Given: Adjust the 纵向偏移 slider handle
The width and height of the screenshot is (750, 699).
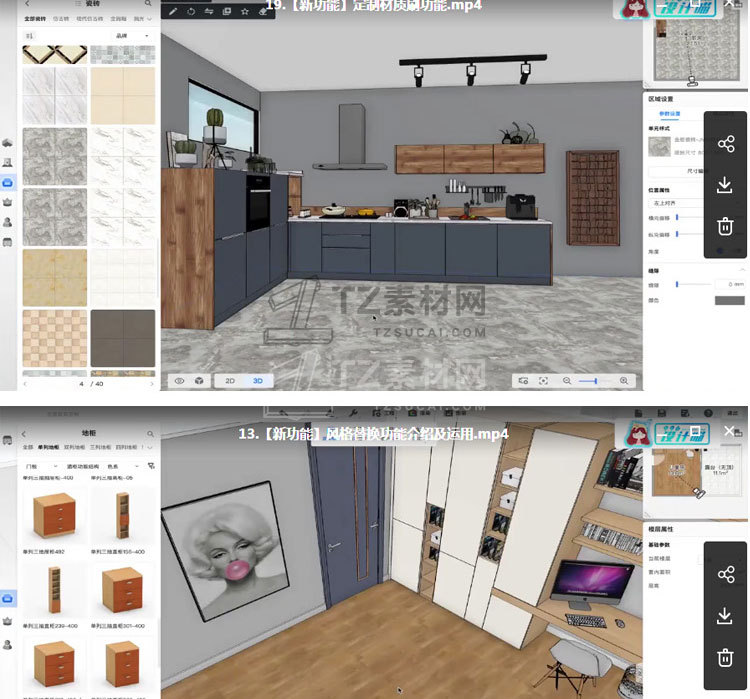Looking at the screenshot, I should click(x=677, y=234).
